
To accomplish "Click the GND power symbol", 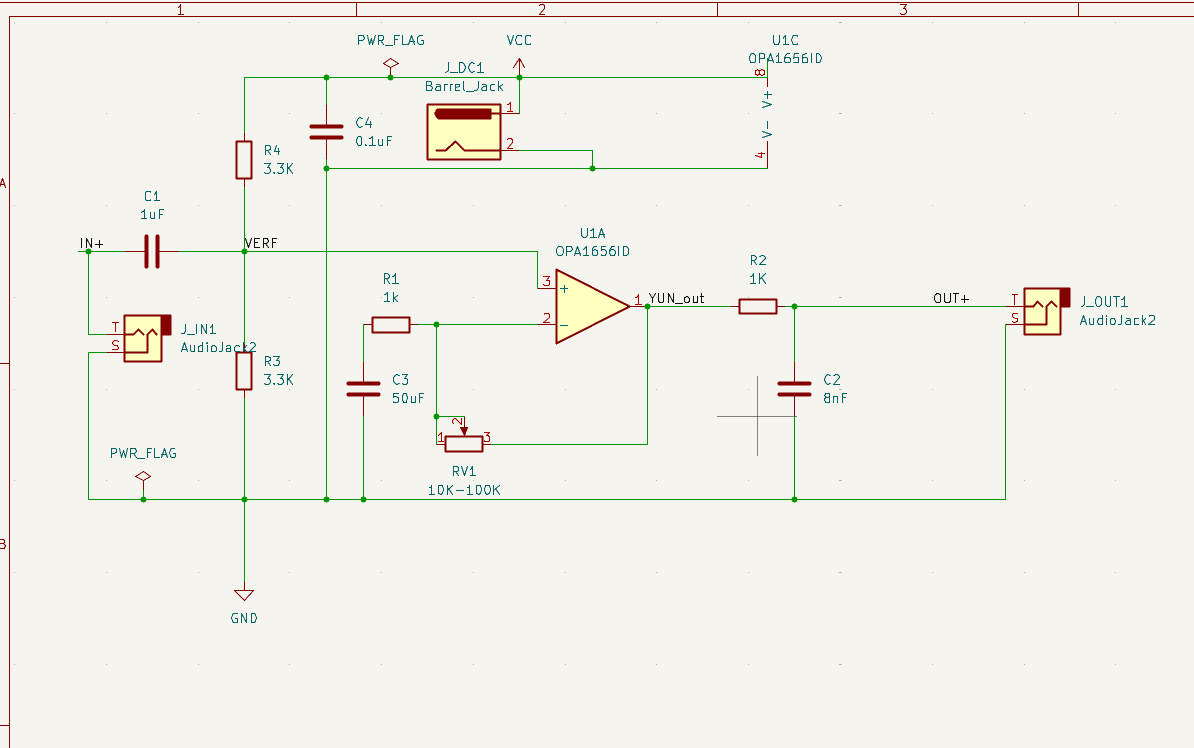I will (x=244, y=597).
